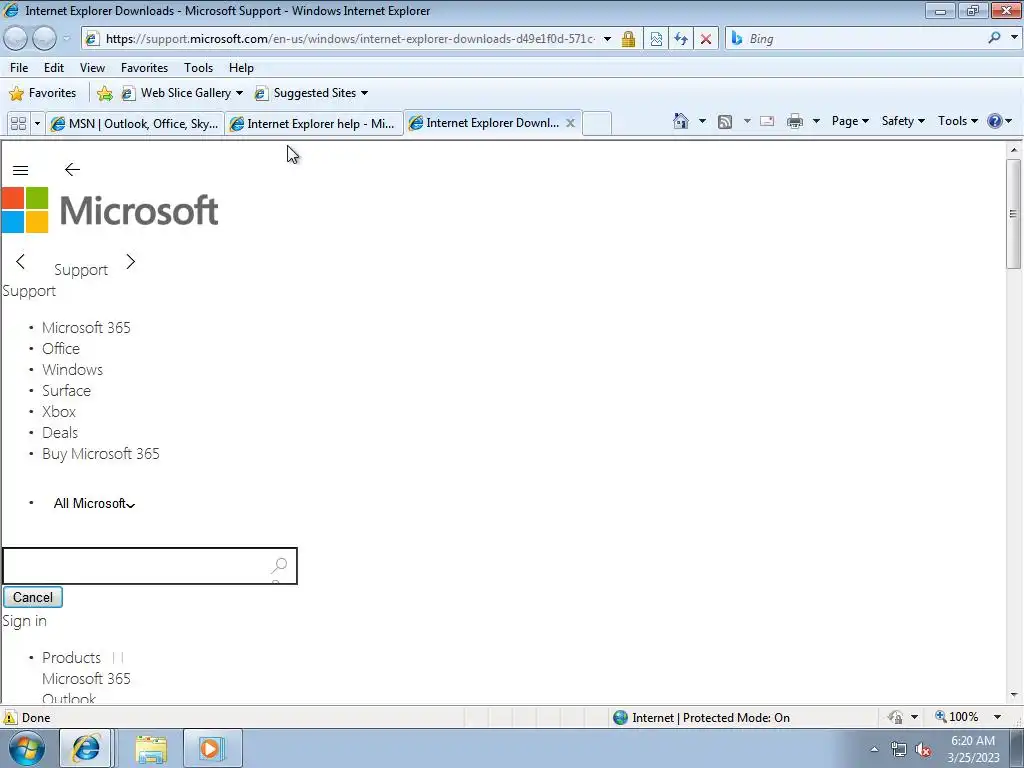The height and width of the screenshot is (768, 1024).
Task: Open the Surface link
Action: click(x=67, y=391)
